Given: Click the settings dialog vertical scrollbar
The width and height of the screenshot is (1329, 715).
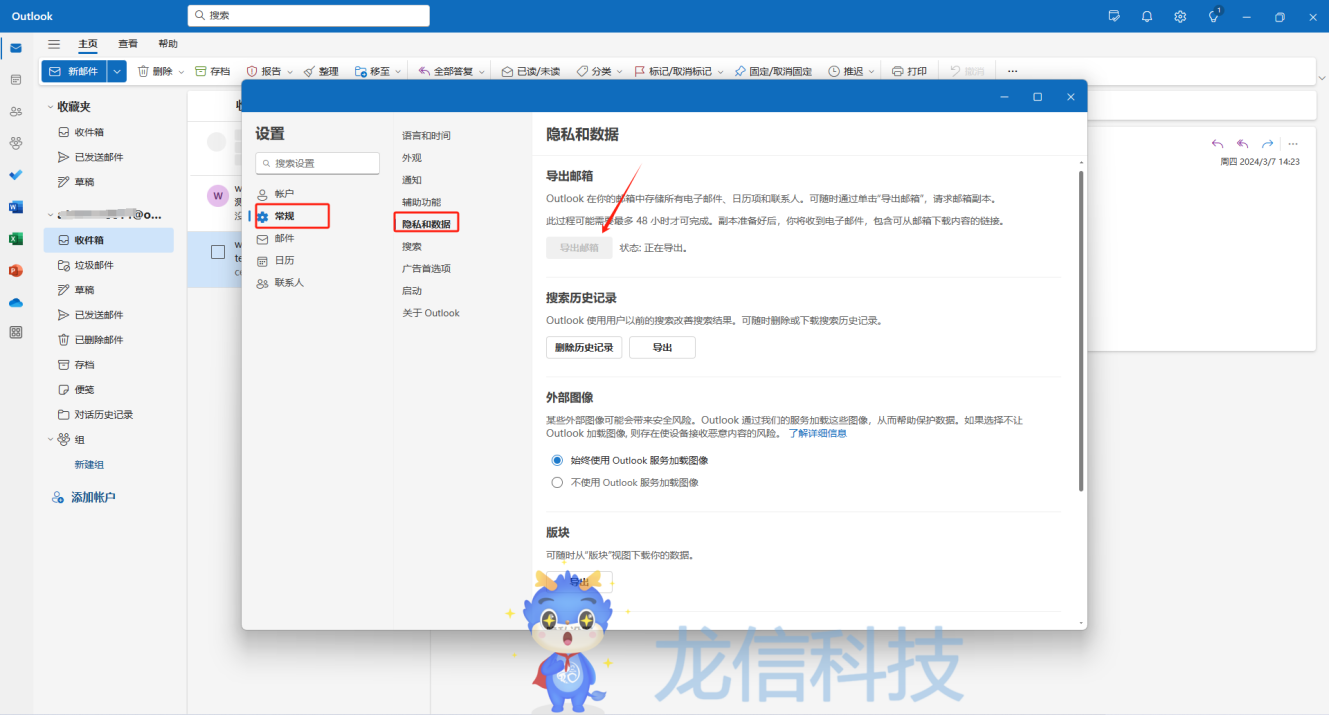Looking at the screenshot, I should coord(1081,330).
